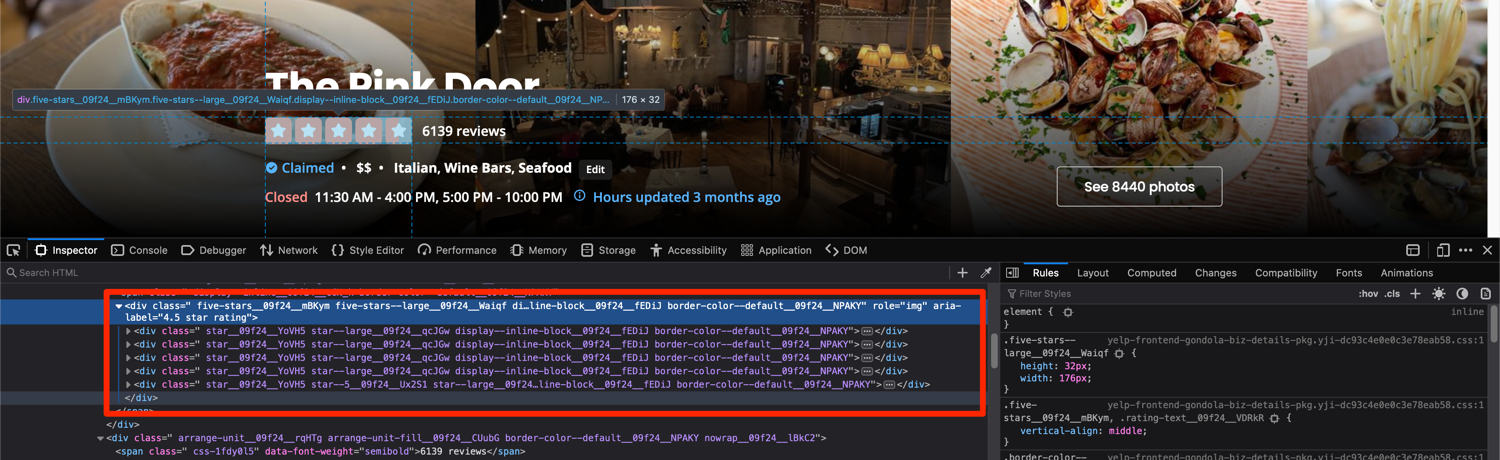
Task: Open the Inspector panel tab
Action: click(x=66, y=250)
